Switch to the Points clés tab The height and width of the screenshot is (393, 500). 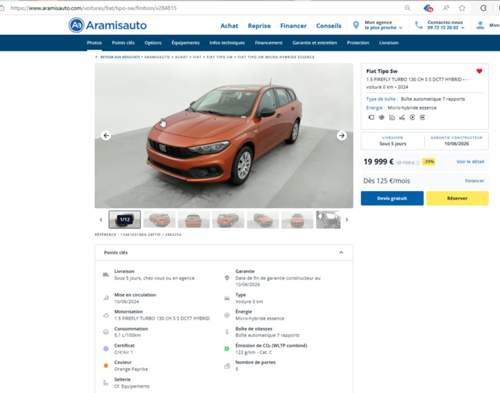123,43
